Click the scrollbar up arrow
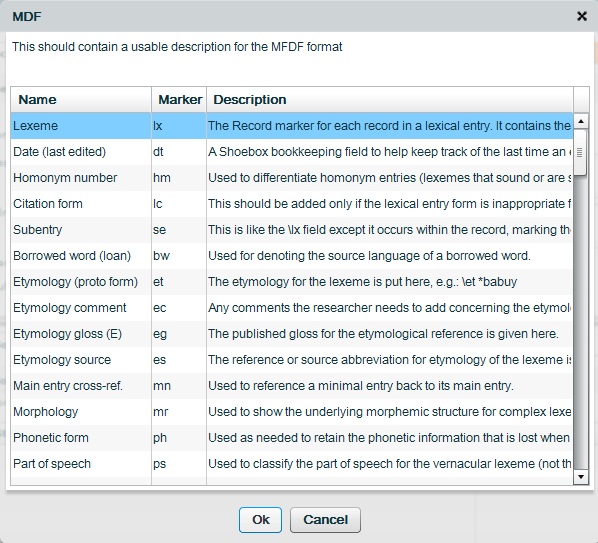This screenshot has width=598, height=543. tap(581, 122)
